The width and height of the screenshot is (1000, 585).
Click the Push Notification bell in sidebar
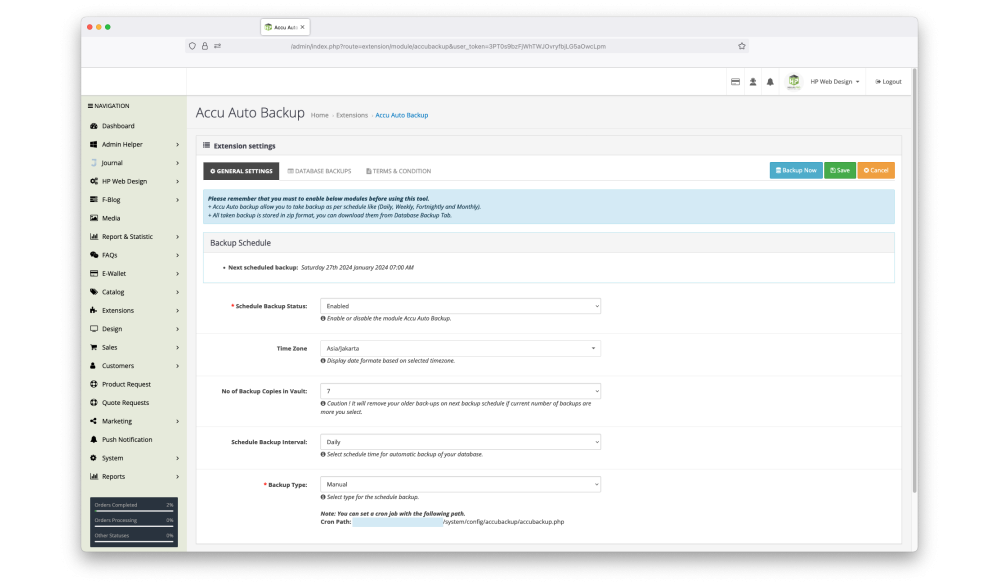pyautogui.click(x=93, y=440)
